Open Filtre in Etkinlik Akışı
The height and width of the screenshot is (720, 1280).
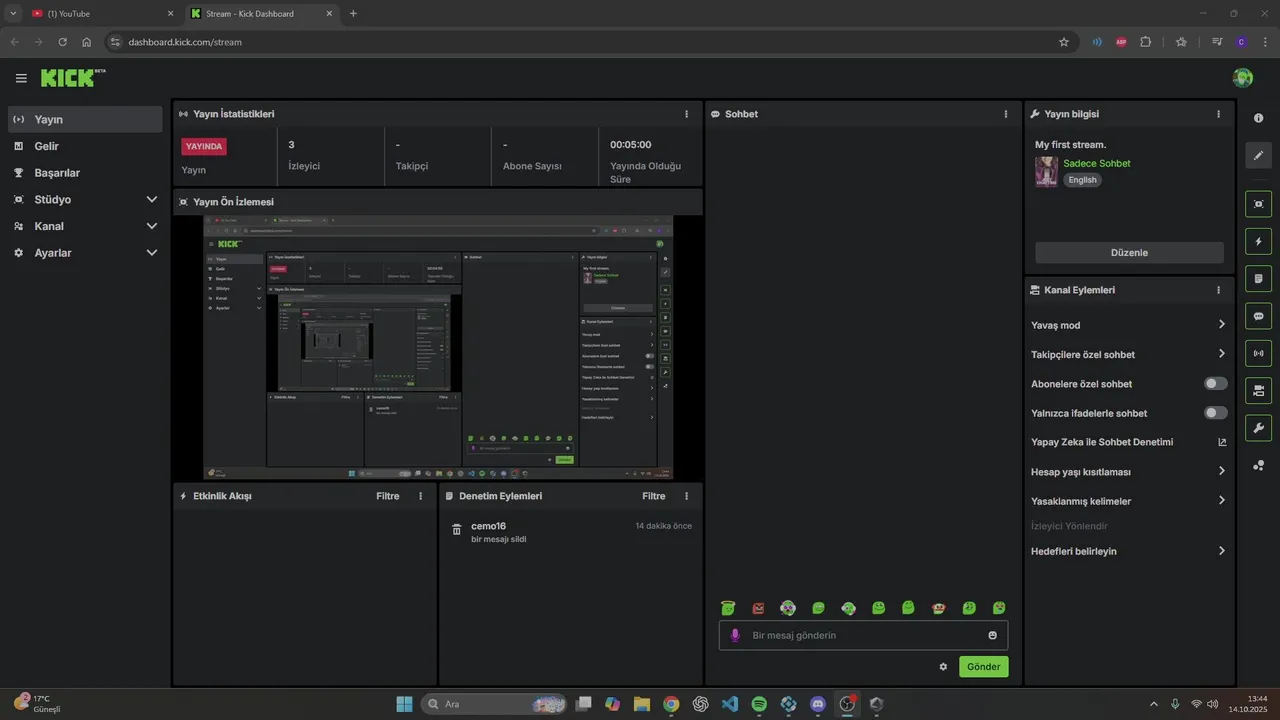(387, 496)
